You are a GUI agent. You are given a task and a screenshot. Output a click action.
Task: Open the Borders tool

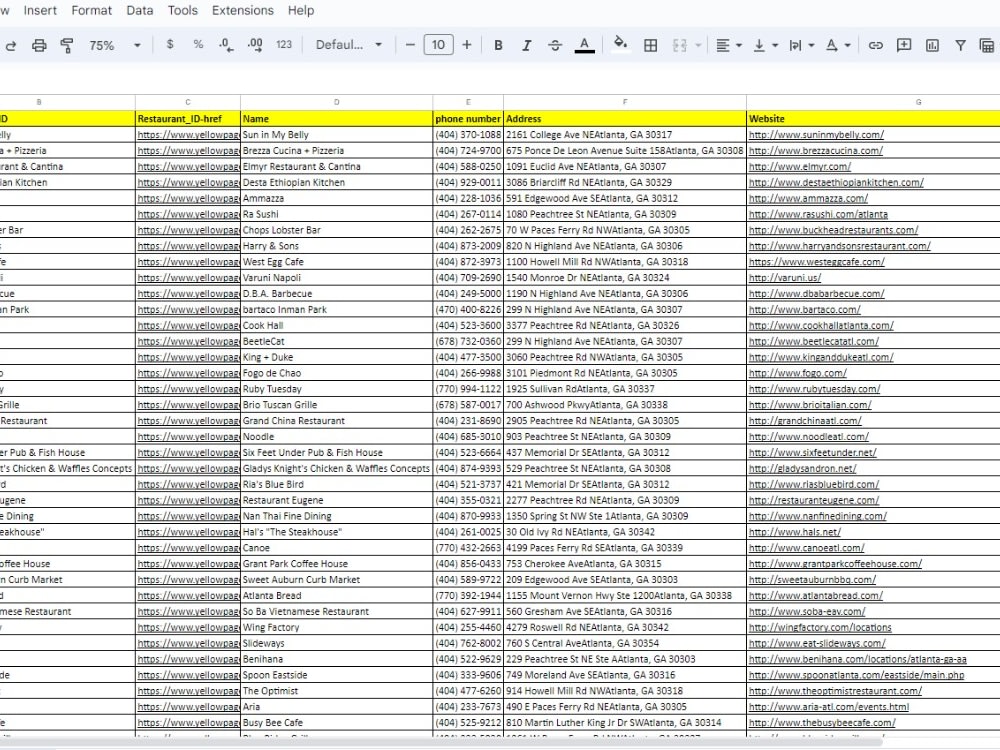[x=651, y=45]
